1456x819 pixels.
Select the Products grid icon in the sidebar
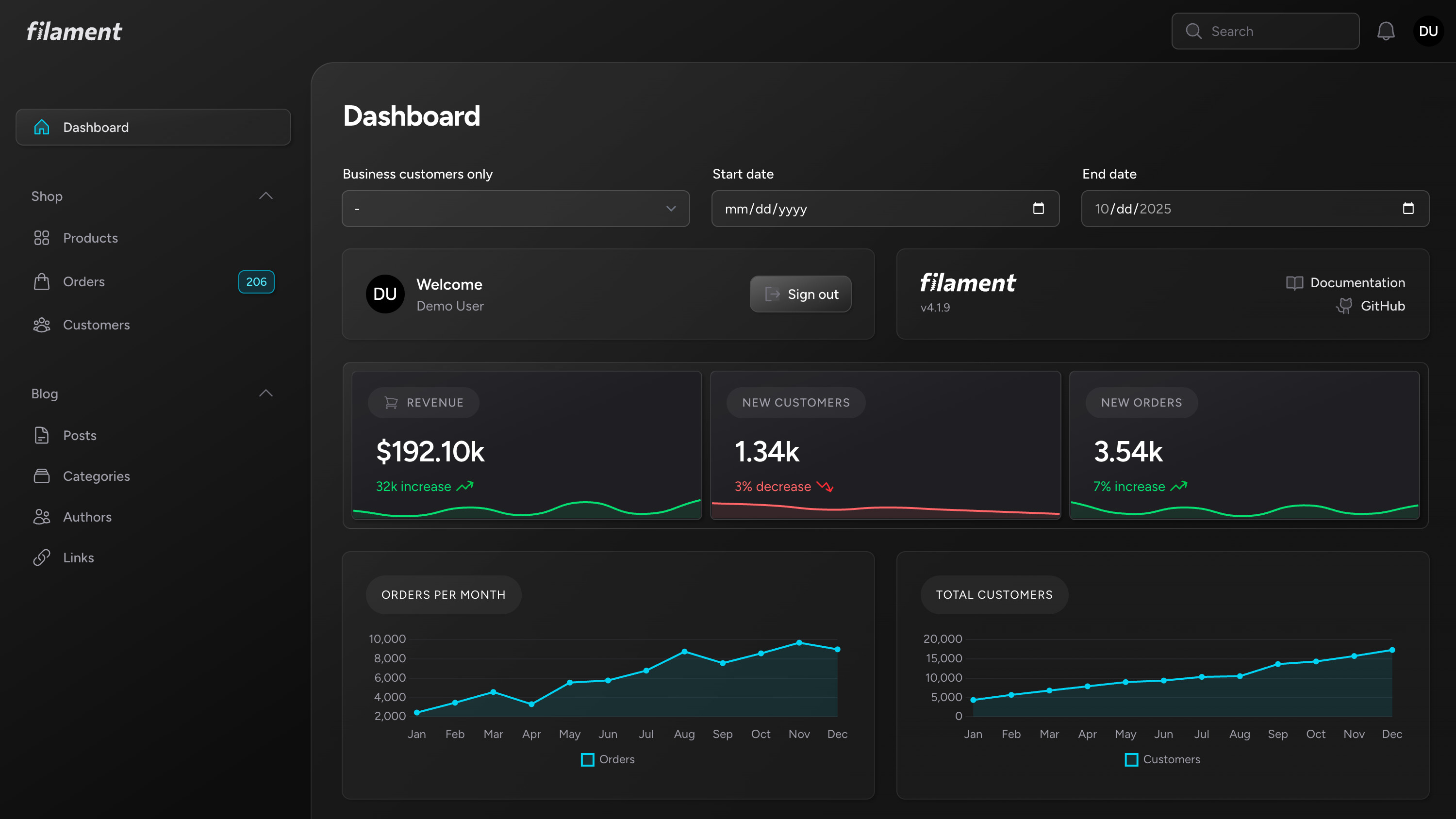click(42, 238)
